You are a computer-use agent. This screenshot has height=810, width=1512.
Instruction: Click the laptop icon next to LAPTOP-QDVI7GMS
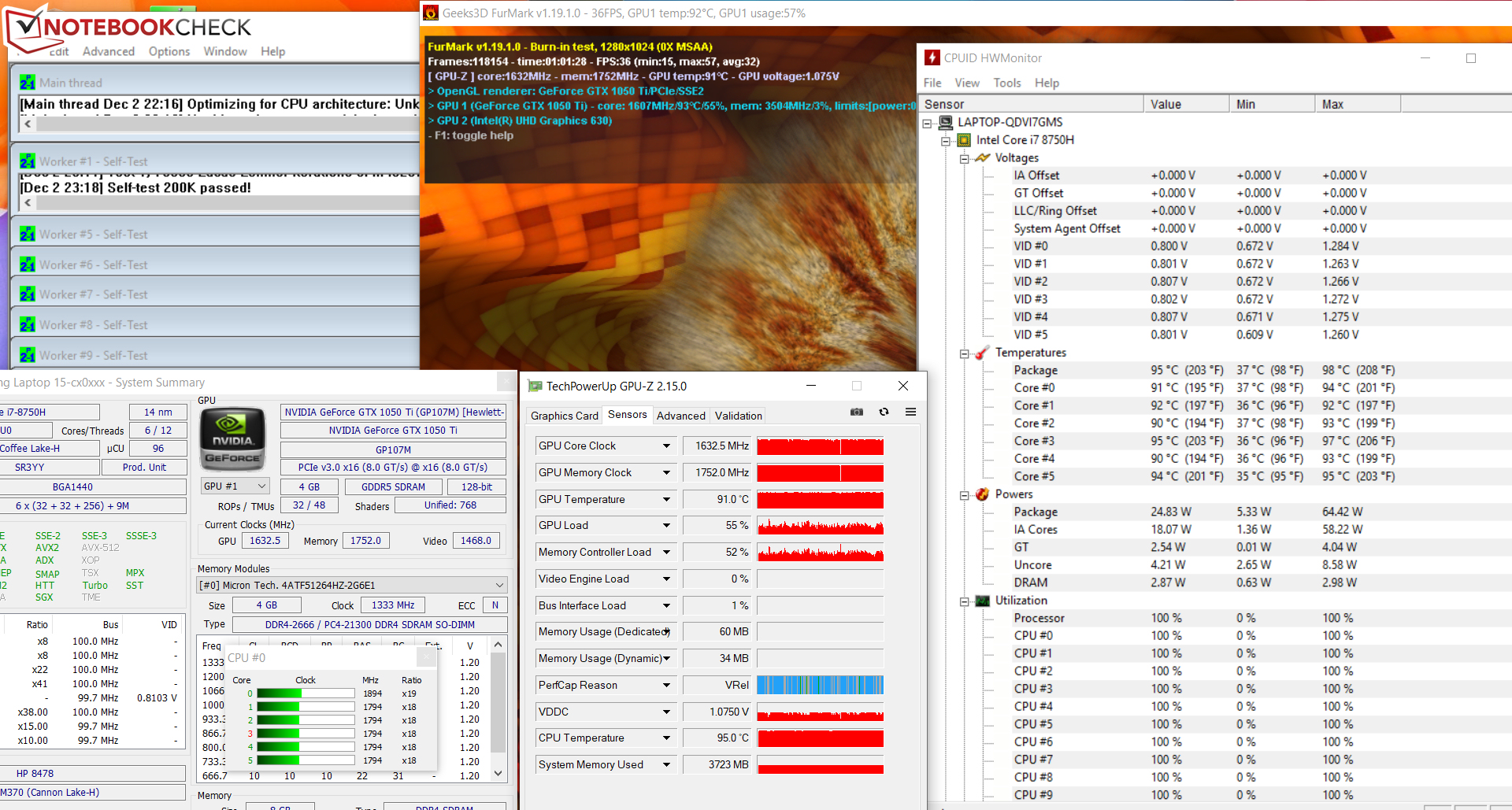coord(947,122)
